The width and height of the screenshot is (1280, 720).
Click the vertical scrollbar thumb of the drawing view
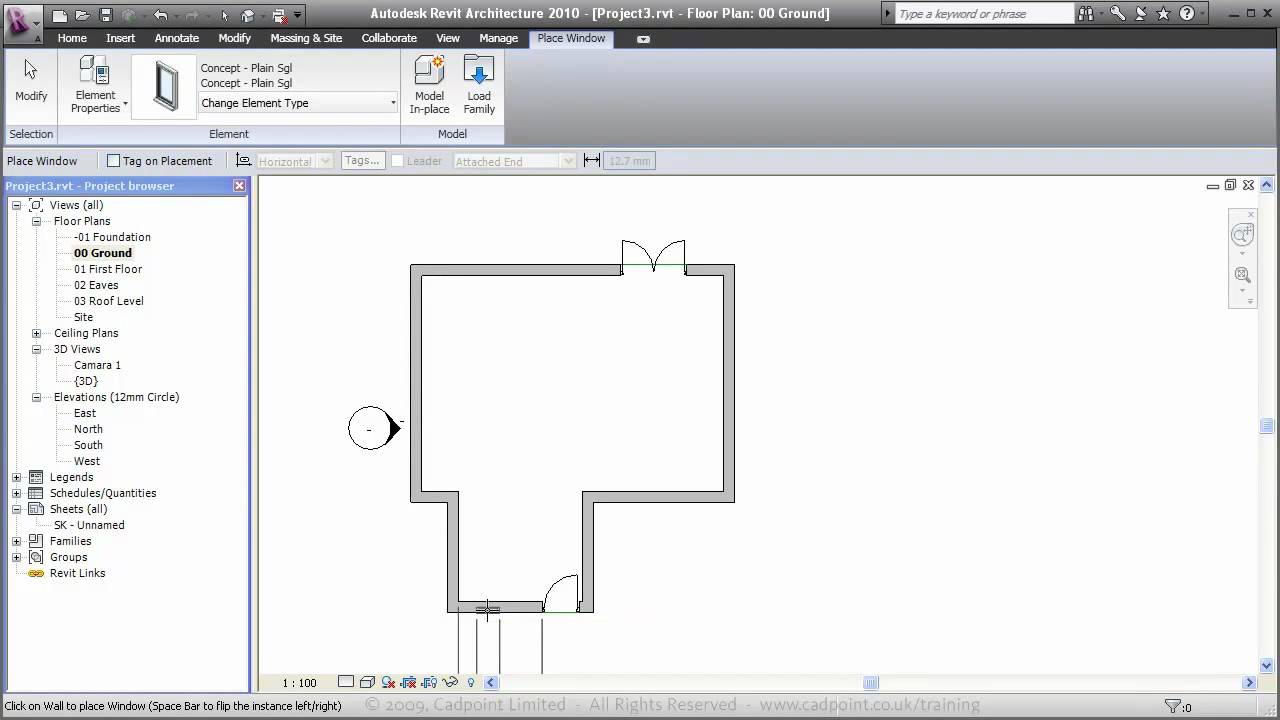[1266, 426]
